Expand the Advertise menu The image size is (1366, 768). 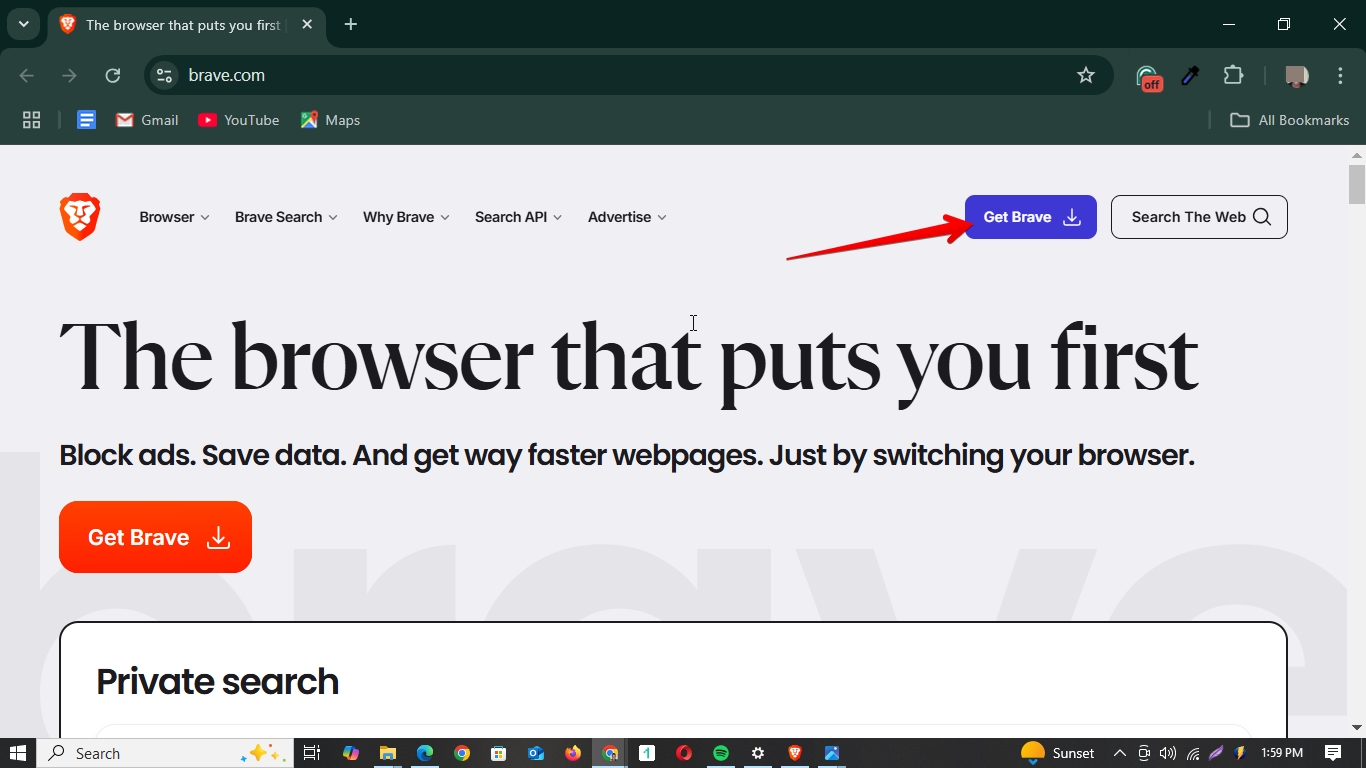627,217
